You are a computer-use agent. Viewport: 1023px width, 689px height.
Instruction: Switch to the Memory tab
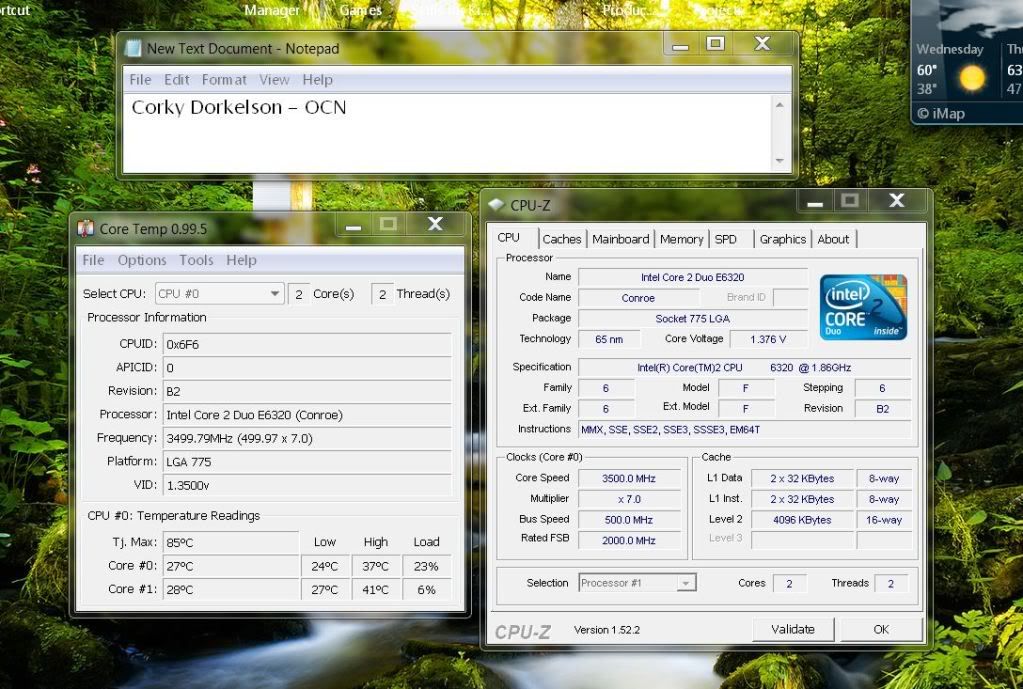[x=681, y=239]
